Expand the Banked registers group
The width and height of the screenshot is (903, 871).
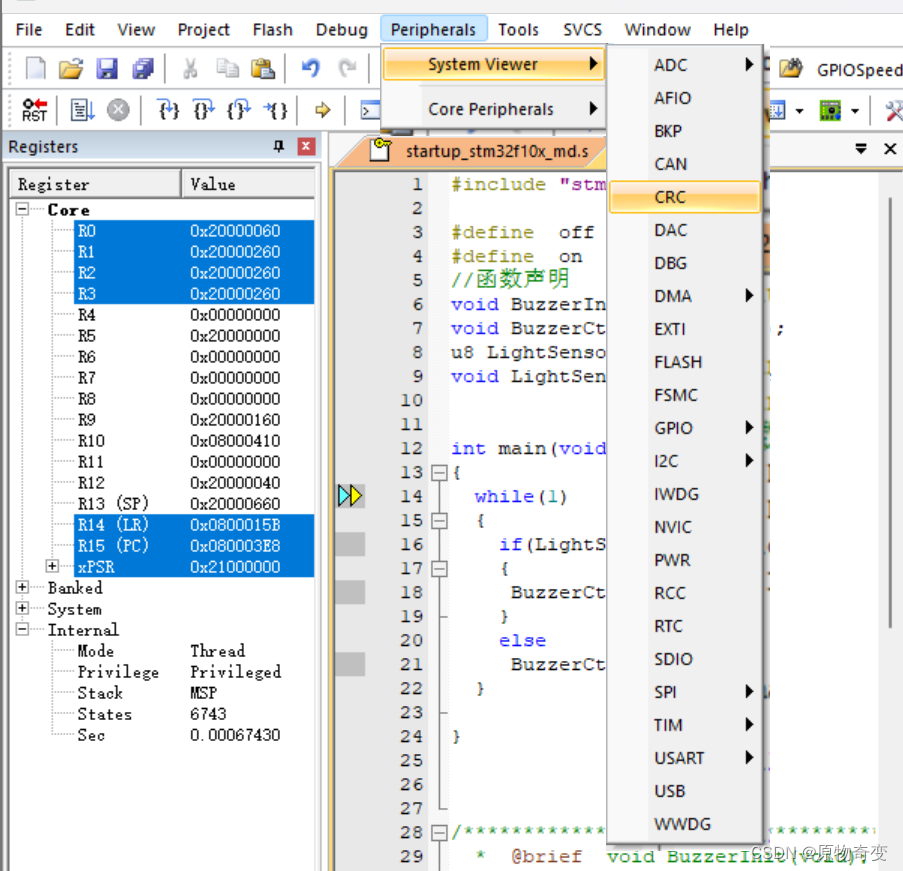[22, 588]
